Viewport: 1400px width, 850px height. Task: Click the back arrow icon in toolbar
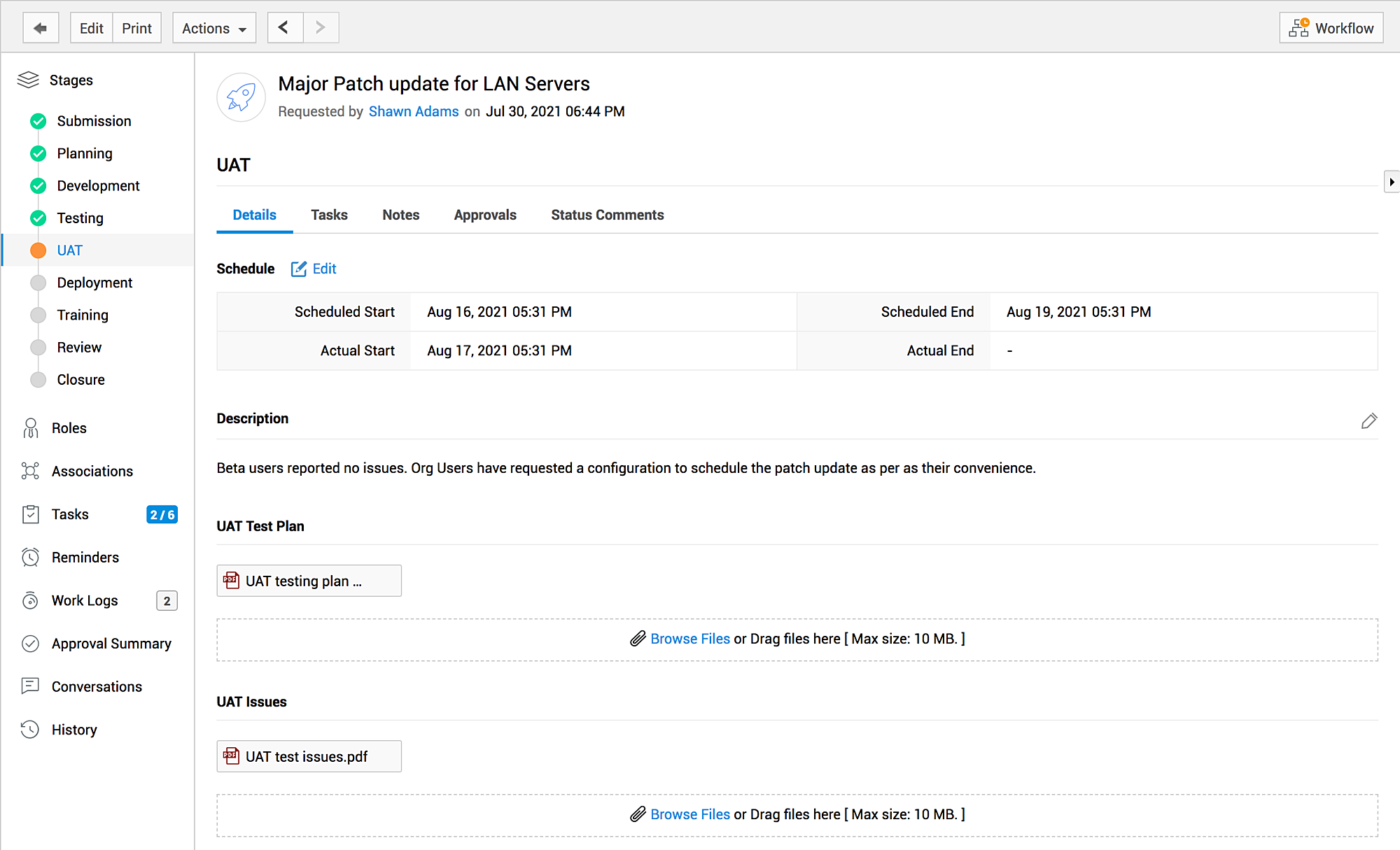[x=41, y=28]
